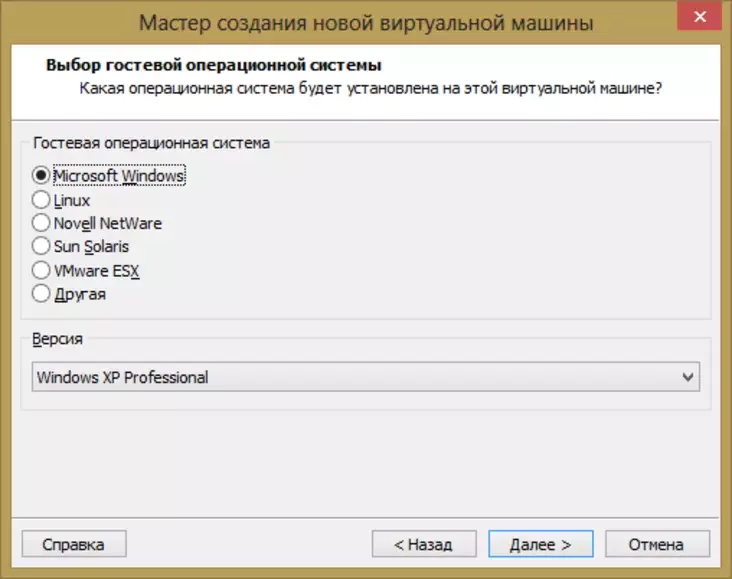Choose the Другая (Other) option
Image resolution: width=732 pixels, height=579 pixels.
click(41, 294)
